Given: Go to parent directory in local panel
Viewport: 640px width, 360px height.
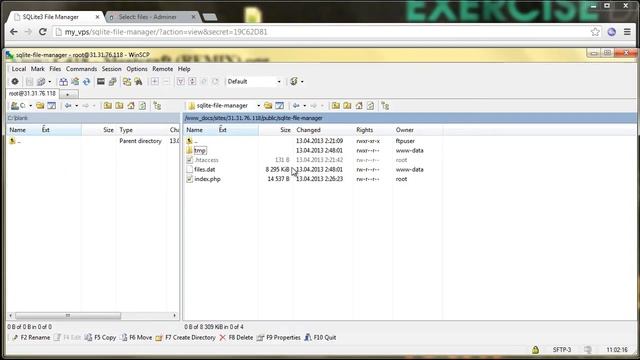Looking at the screenshot, I should coord(108,106).
